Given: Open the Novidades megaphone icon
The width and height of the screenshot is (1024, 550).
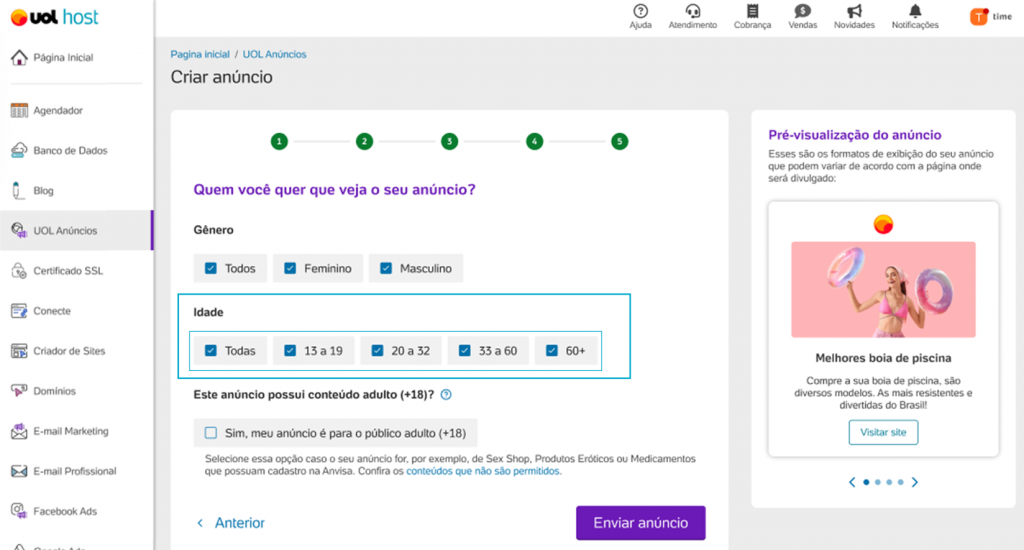Looking at the screenshot, I should 854,11.
